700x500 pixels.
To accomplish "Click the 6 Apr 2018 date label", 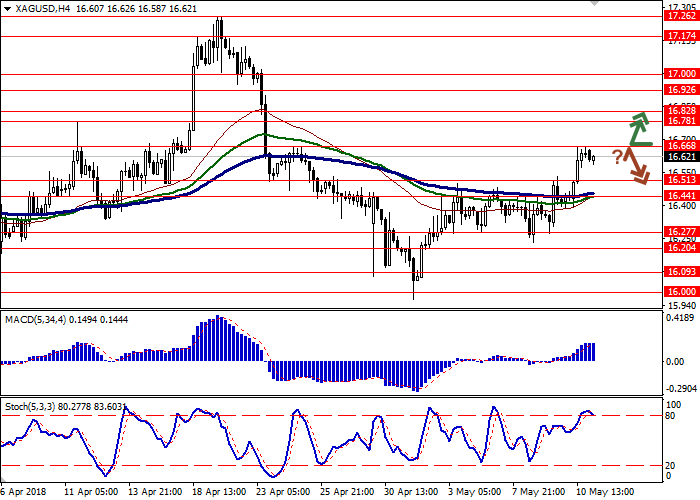I will click(22, 493).
